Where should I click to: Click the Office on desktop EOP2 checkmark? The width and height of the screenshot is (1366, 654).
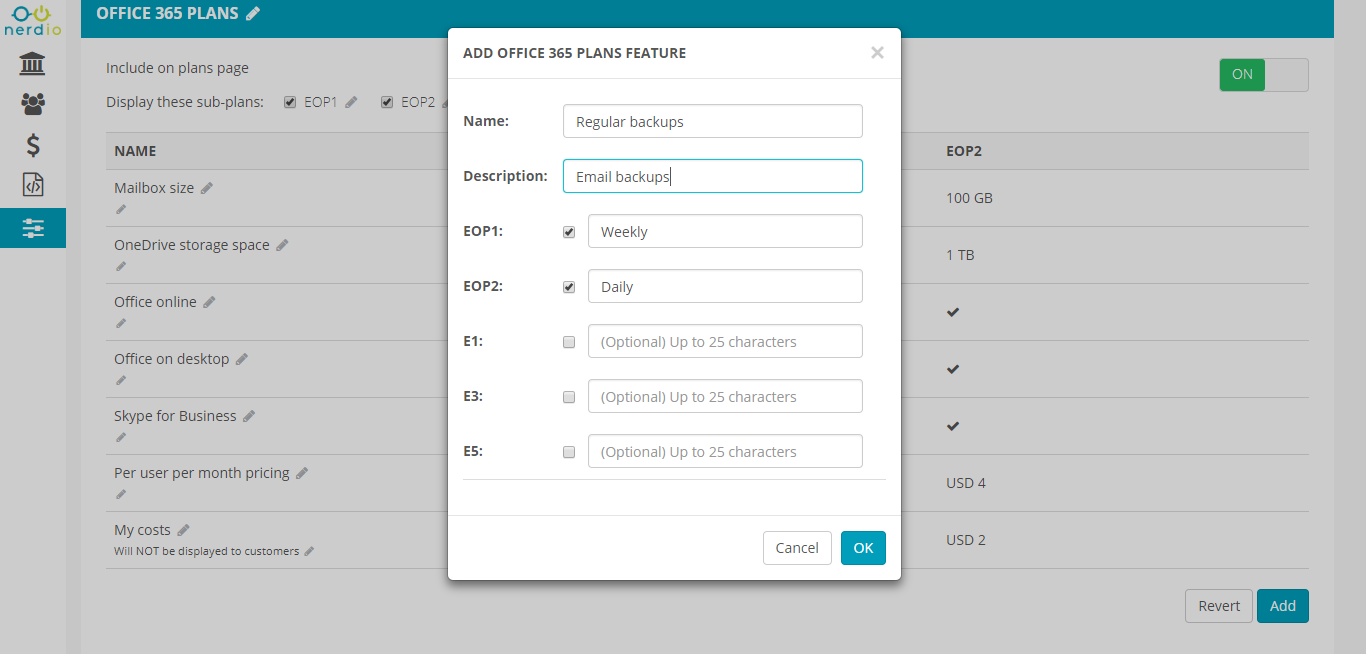953,369
